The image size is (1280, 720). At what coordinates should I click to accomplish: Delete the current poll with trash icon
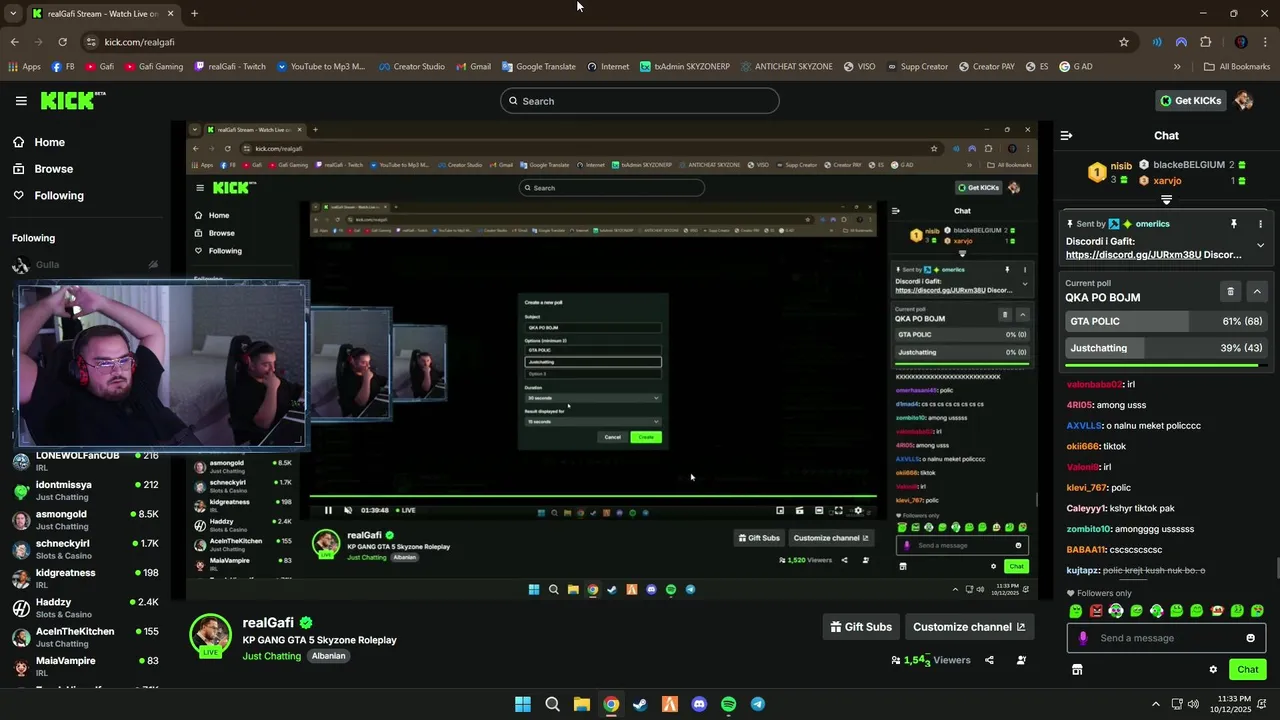click(1230, 291)
